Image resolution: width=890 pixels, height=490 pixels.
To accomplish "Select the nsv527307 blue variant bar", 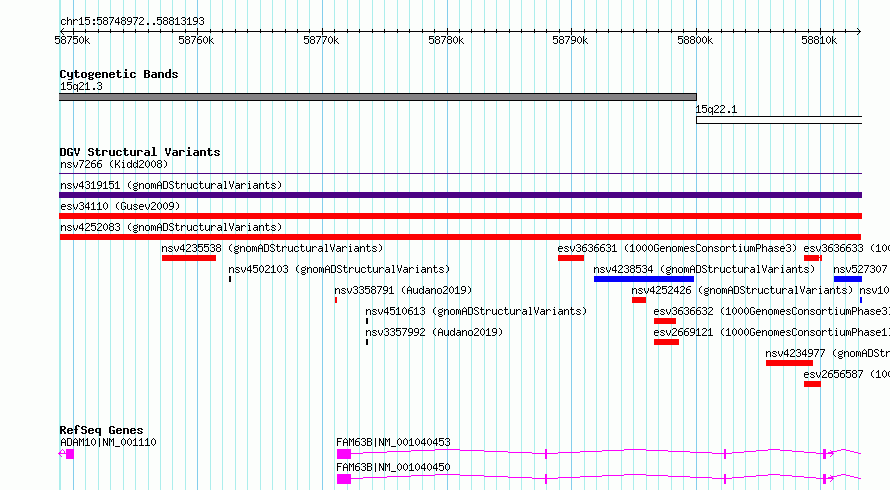I will point(847,279).
